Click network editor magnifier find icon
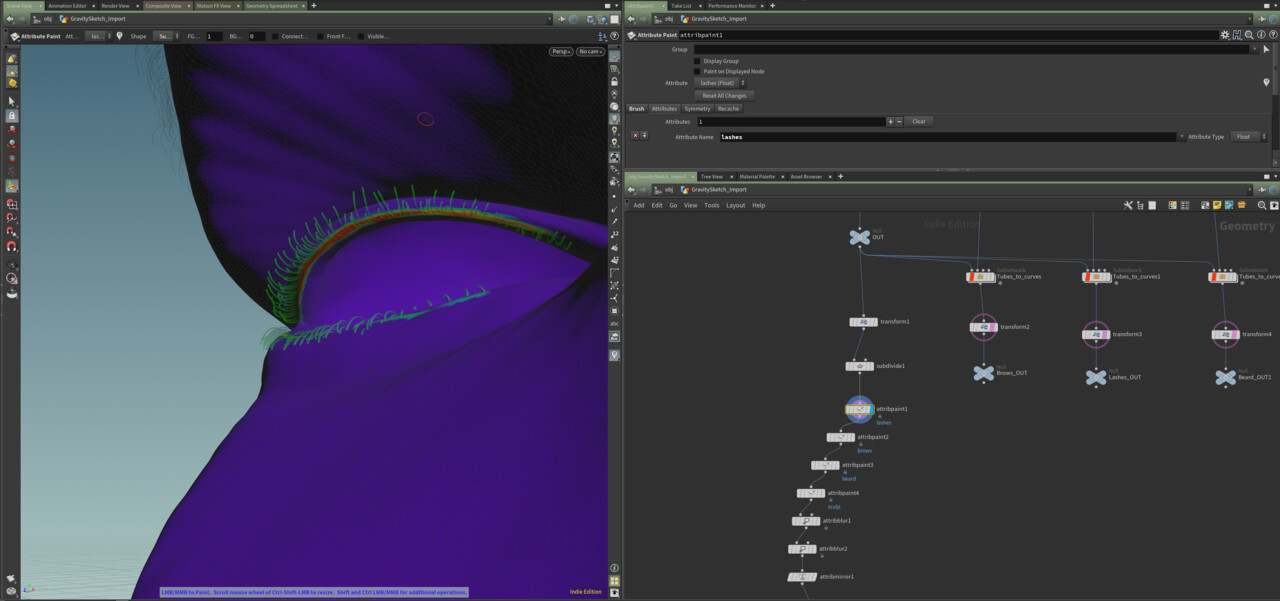Viewport: 1280px width, 601px height. point(1262,205)
